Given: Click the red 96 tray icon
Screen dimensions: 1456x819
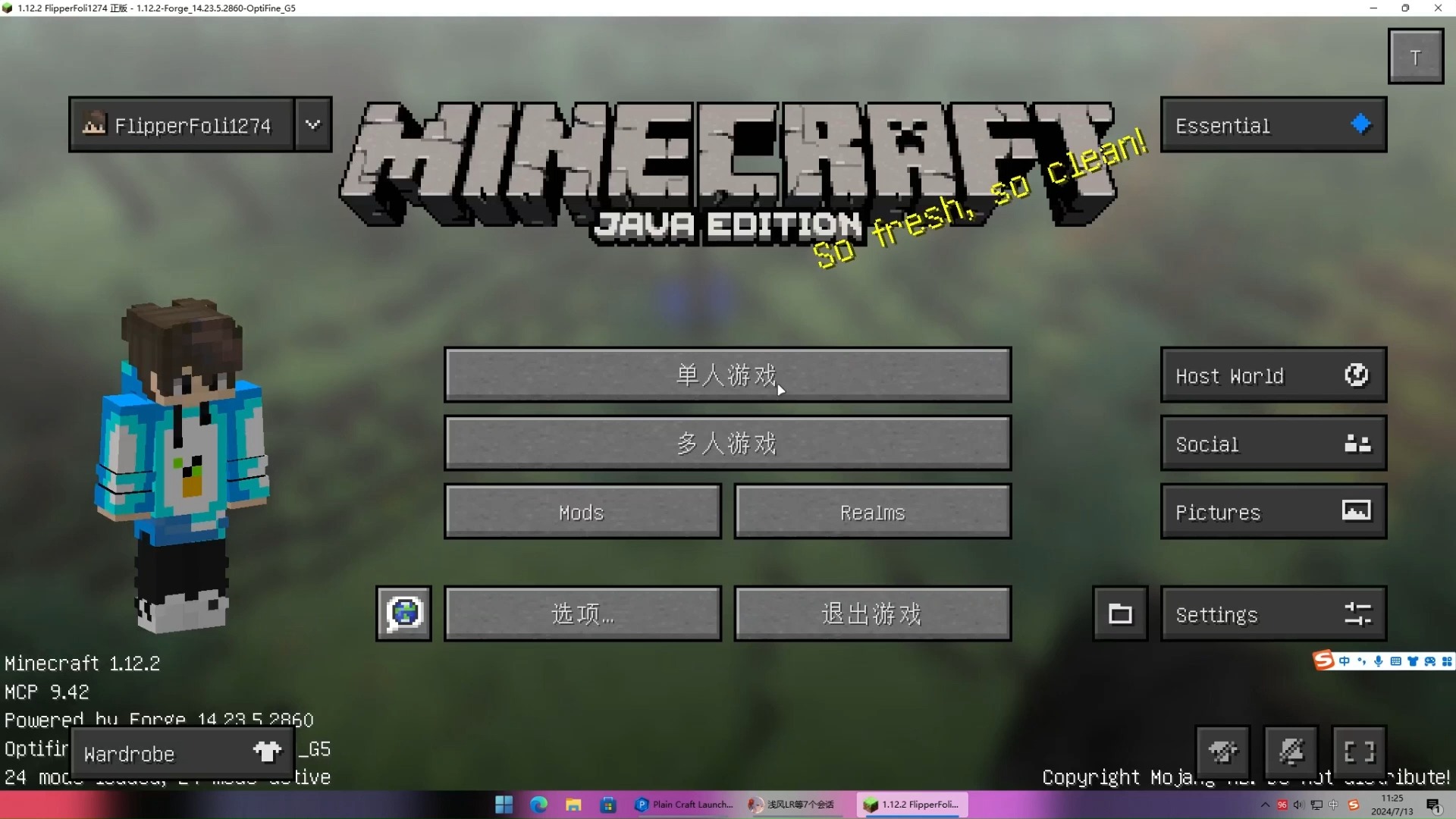Looking at the screenshot, I should [1282, 805].
